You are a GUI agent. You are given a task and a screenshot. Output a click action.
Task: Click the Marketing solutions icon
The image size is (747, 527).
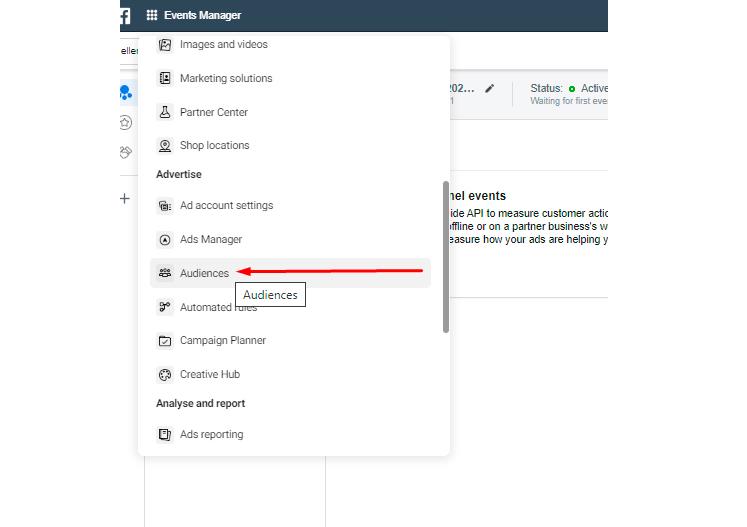165,78
